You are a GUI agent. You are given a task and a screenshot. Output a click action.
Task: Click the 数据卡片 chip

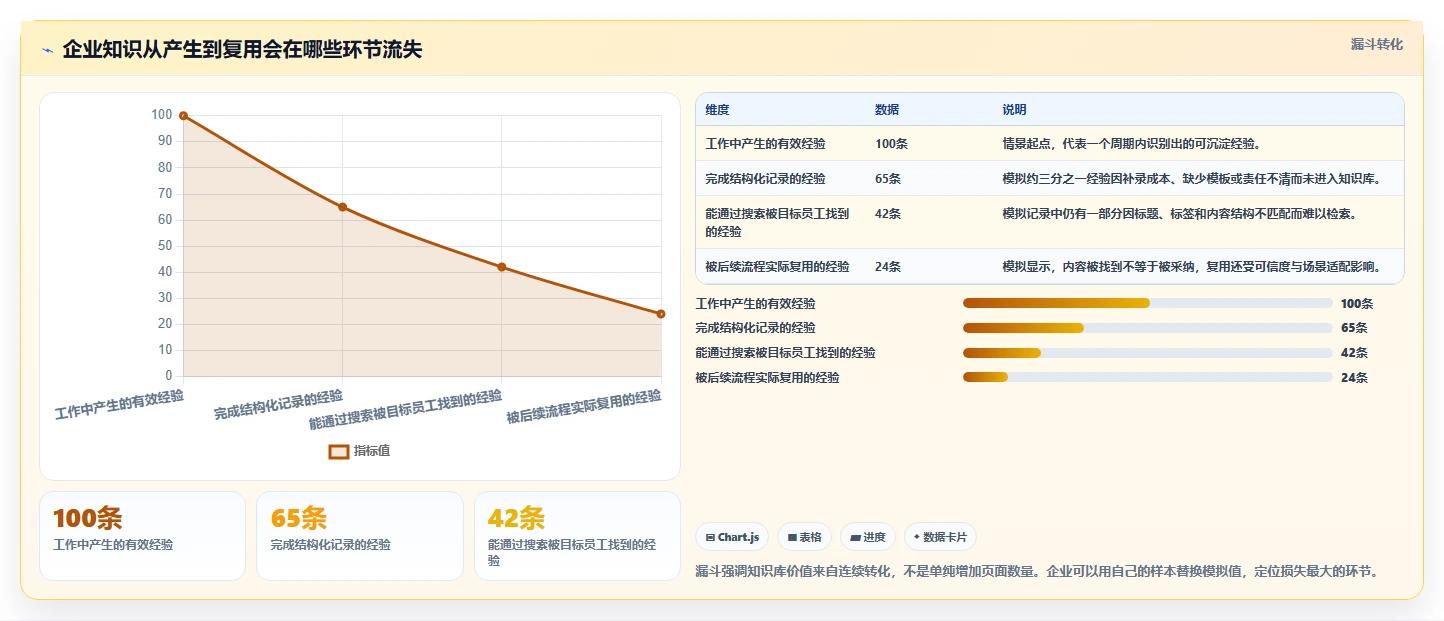[x=940, y=537]
